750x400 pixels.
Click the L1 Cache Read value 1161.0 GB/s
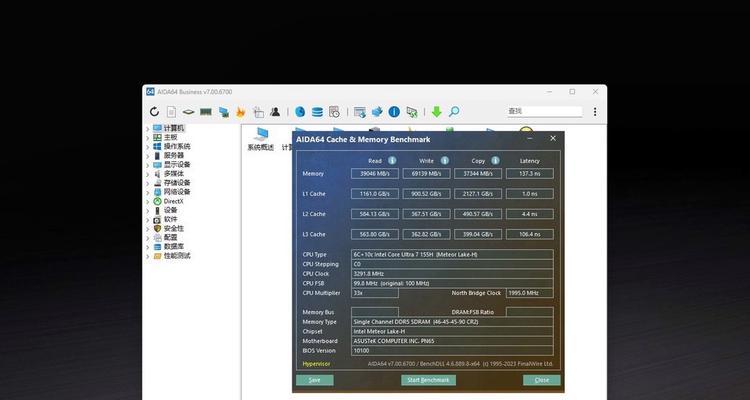pyautogui.click(x=375, y=194)
